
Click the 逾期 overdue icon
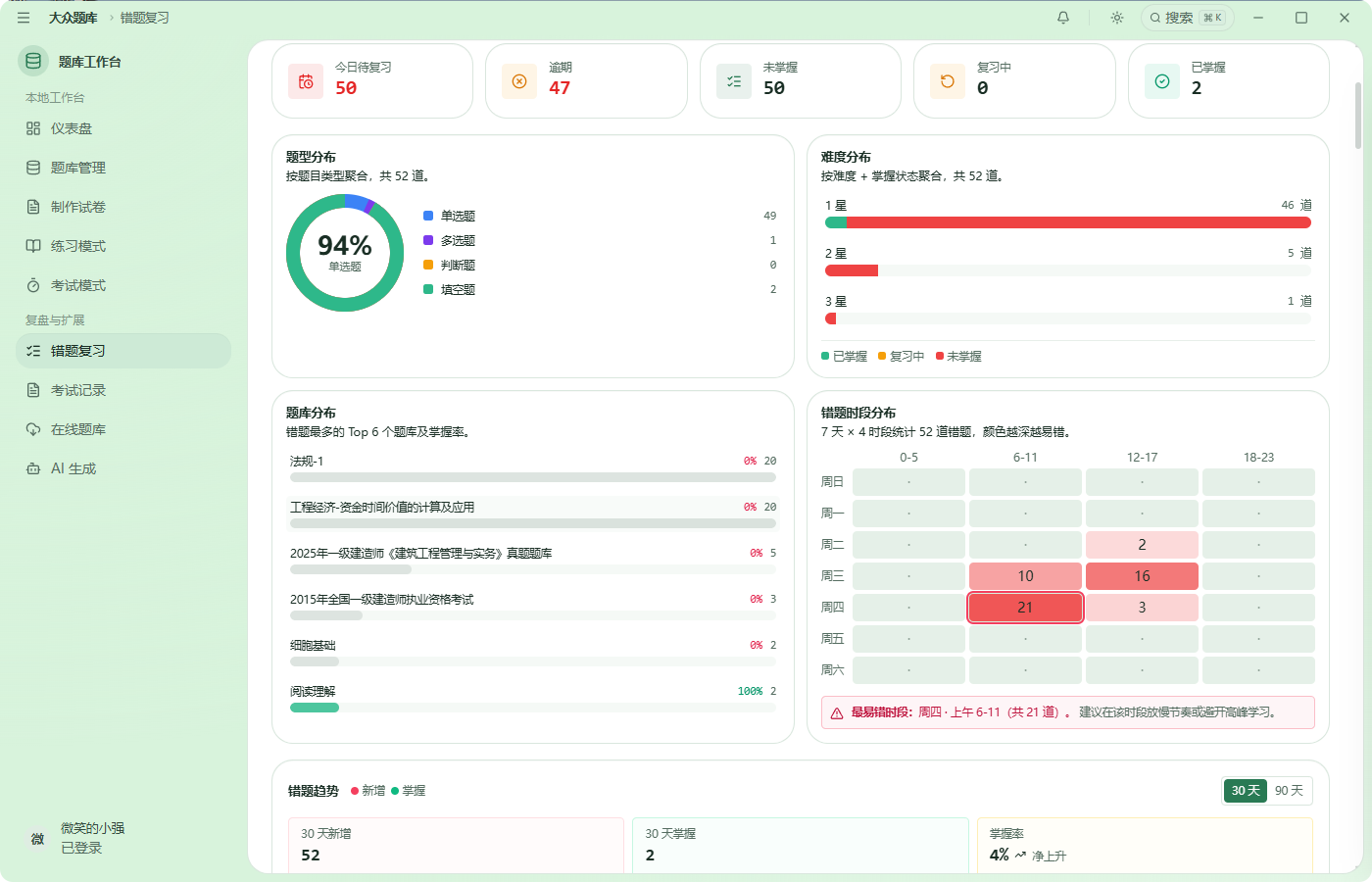click(x=519, y=81)
